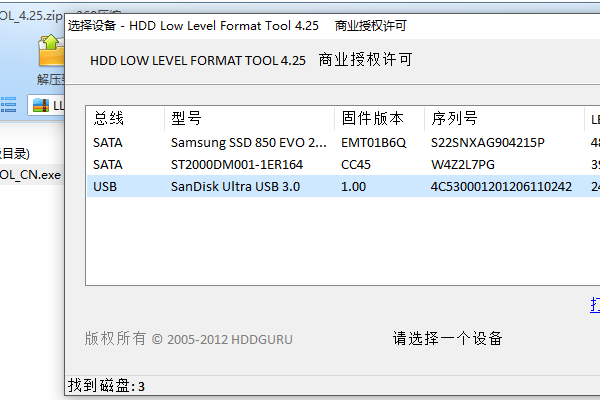Click the 型号 column header
Viewport: 600px width, 400px height.
click(x=249, y=118)
